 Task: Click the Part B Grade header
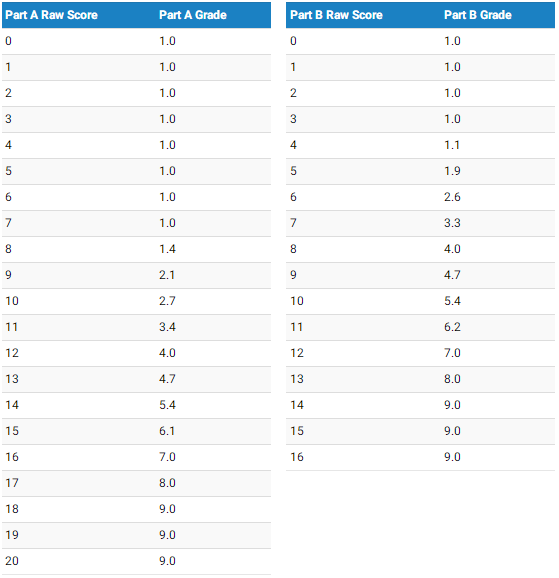478,15
